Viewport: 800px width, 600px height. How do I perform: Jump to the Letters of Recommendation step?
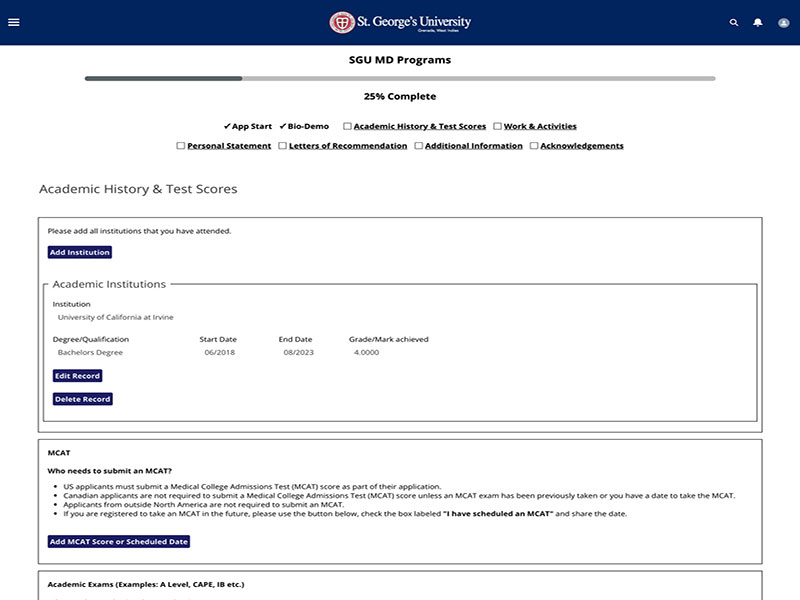pyautogui.click(x=348, y=146)
